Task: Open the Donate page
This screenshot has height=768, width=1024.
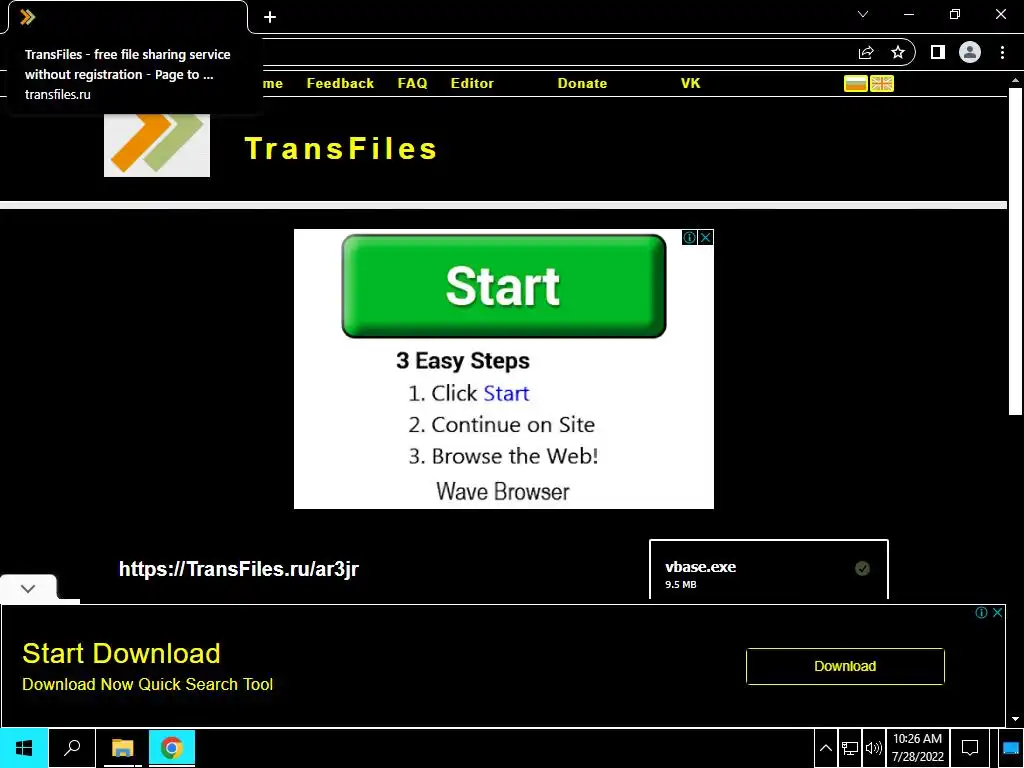Action: tap(583, 84)
